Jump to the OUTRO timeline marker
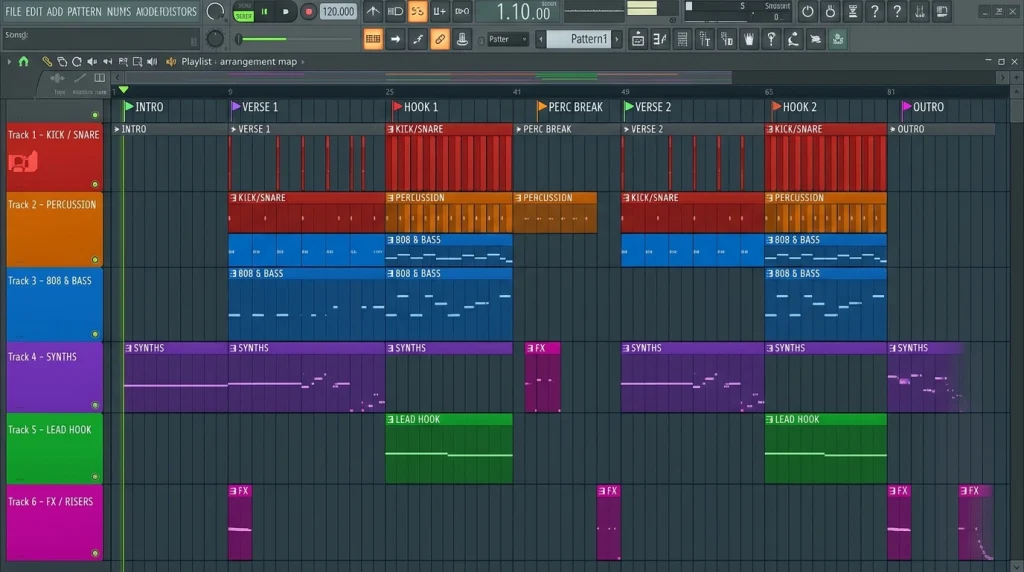Image resolution: width=1024 pixels, height=572 pixels. [922, 107]
